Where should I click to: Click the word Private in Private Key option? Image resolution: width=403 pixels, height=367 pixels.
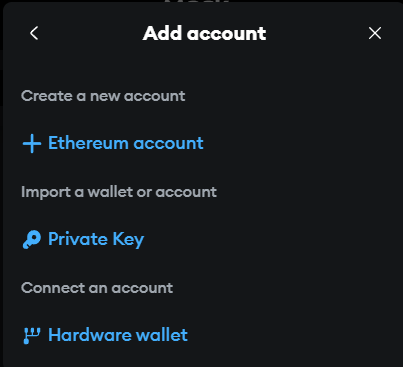point(78,239)
